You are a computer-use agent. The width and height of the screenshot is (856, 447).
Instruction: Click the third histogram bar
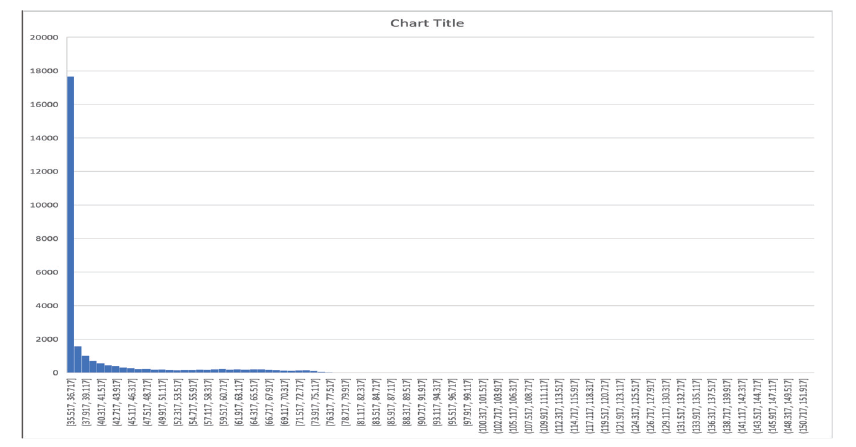pos(85,364)
